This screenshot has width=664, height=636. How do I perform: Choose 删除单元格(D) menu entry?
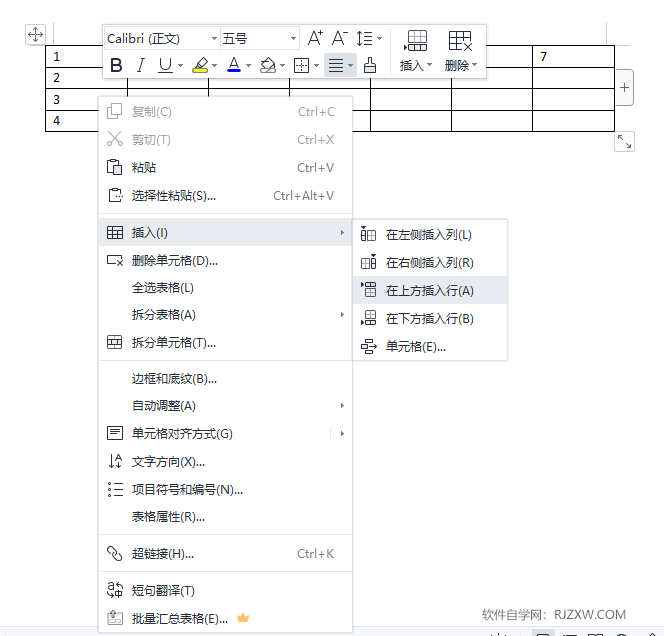[x=225, y=260]
